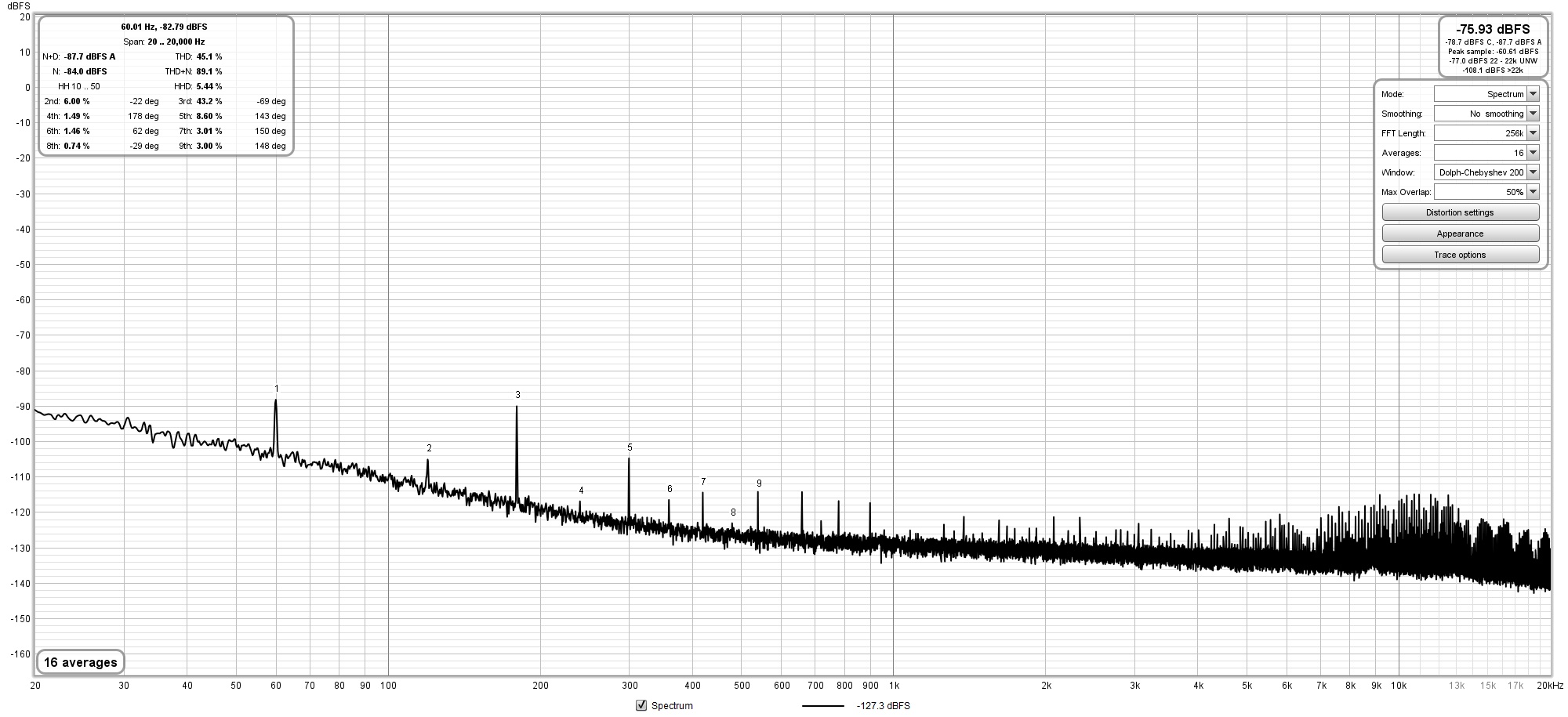
Task: Click the harmonic marker 5 on the graph
Action: click(630, 447)
